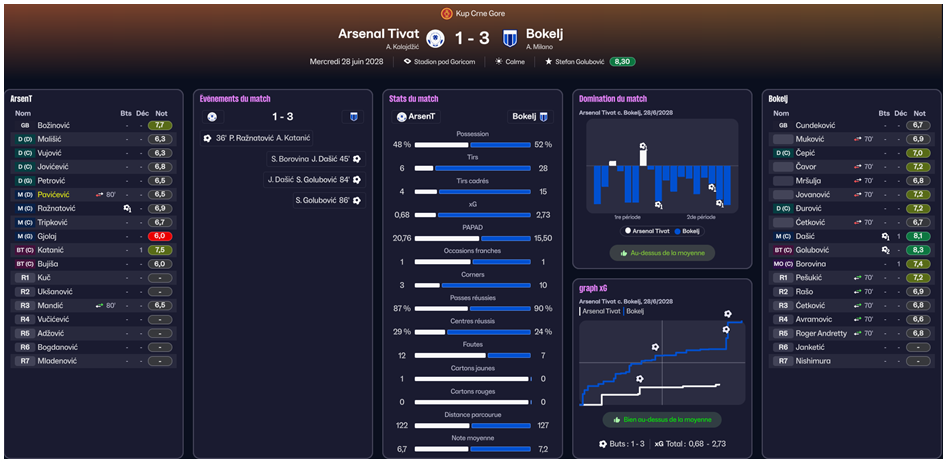The image size is (947, 463).
Task: Select Bokelj team chip in match stats
Action: [x=529, y=116]
